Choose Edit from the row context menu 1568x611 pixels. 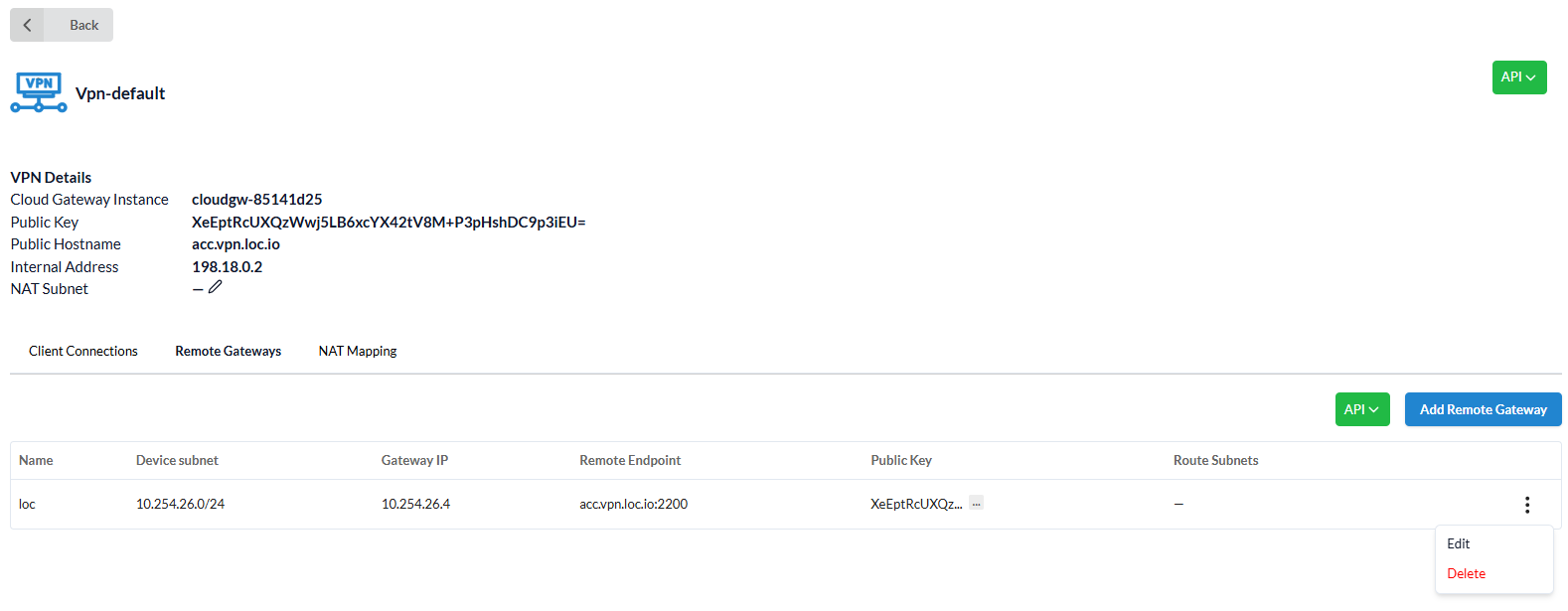click(x=1458, y=543)
